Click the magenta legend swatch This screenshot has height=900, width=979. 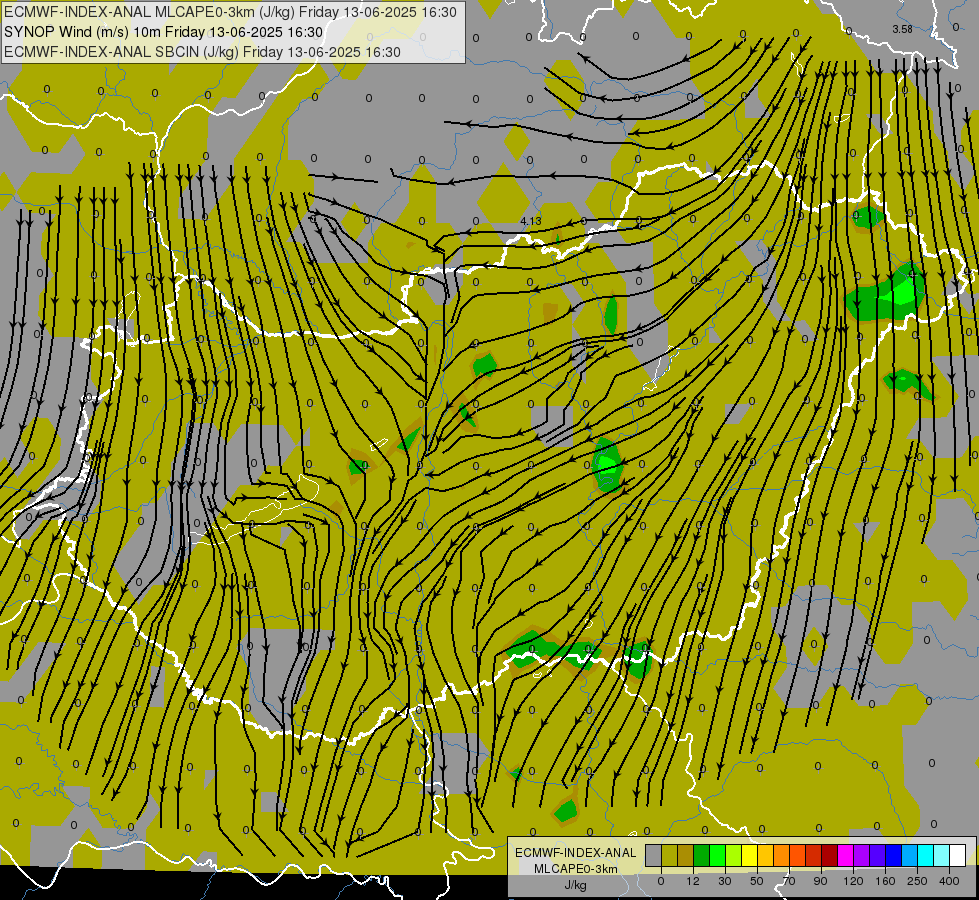tap(846, 855)
